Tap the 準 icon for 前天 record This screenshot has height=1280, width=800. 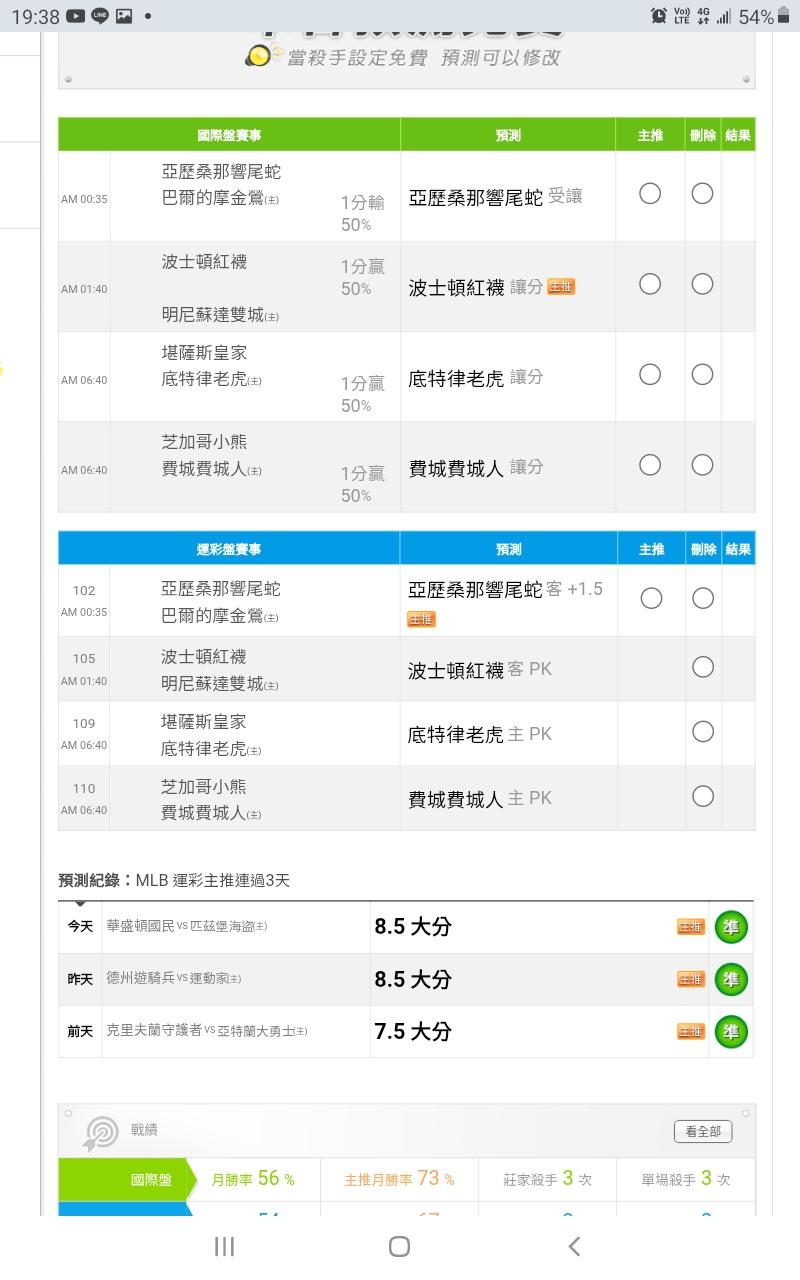click(731, 1031)
